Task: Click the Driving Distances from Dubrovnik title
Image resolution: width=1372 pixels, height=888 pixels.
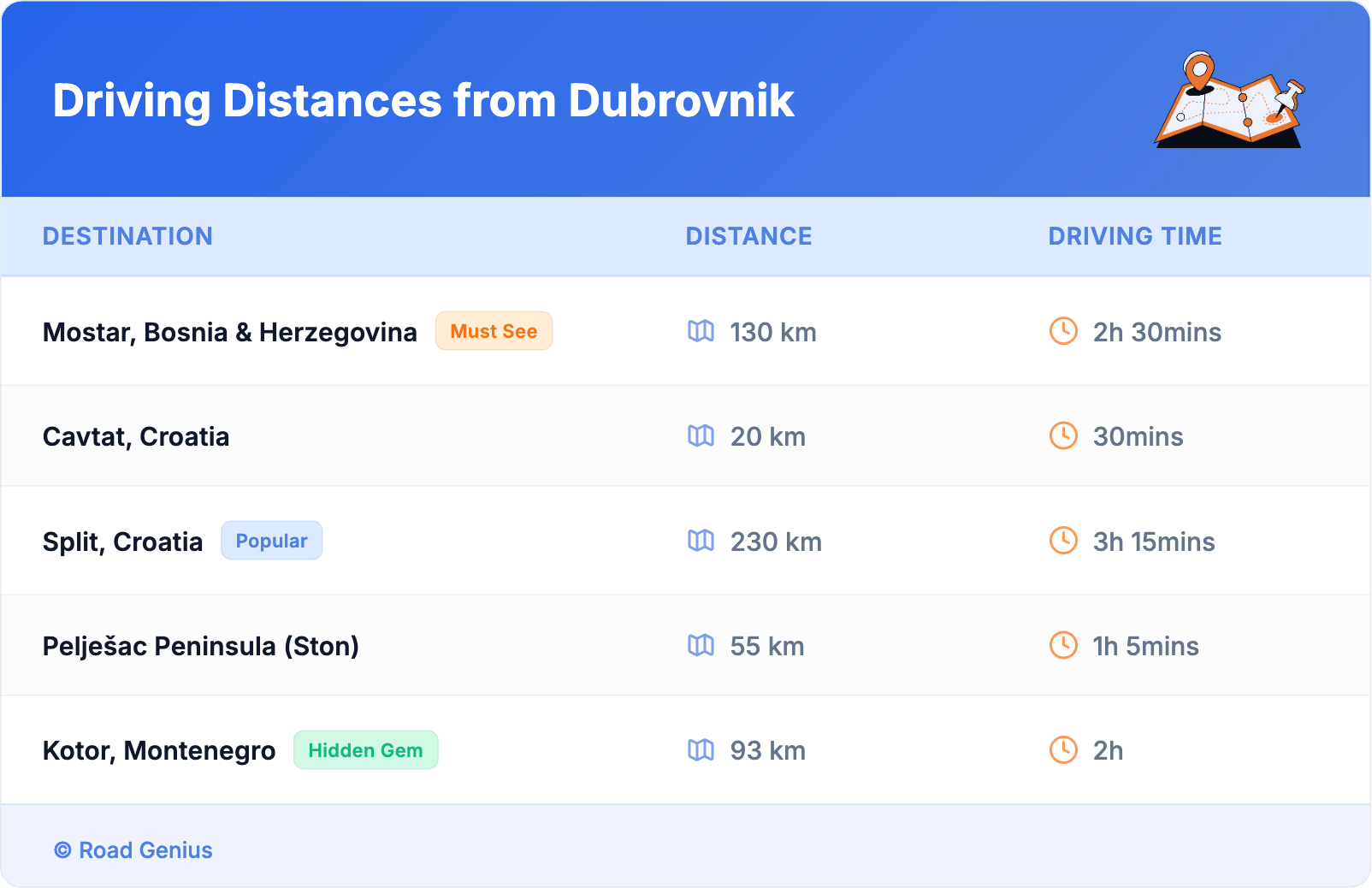Action: pos(423,101)
